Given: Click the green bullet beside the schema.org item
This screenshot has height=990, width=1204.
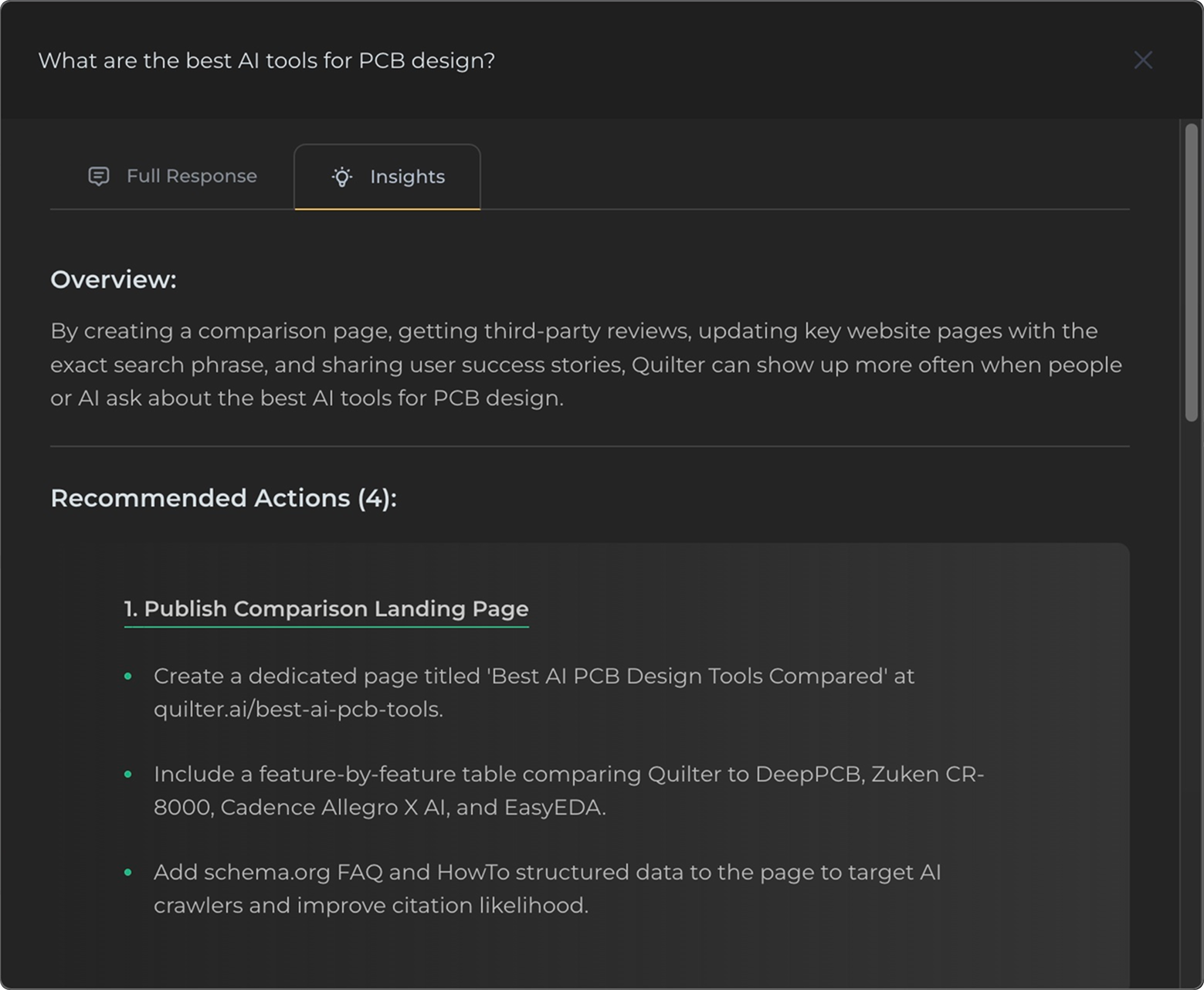Looking at the screenshot, I should pyautogui.click(x=129, y=873).
